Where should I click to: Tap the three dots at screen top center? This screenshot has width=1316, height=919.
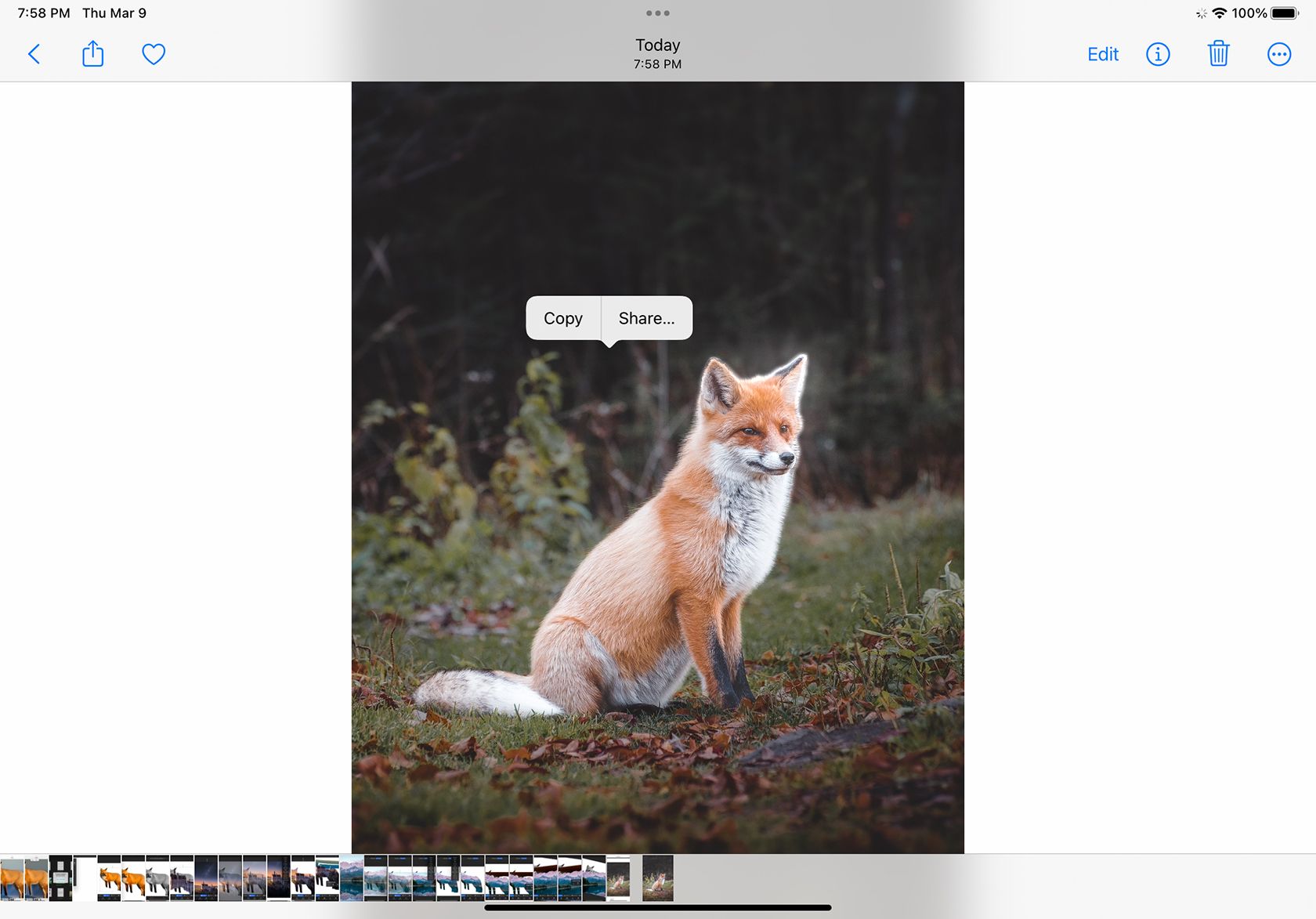pyautogui.click(x=658, y=13)
